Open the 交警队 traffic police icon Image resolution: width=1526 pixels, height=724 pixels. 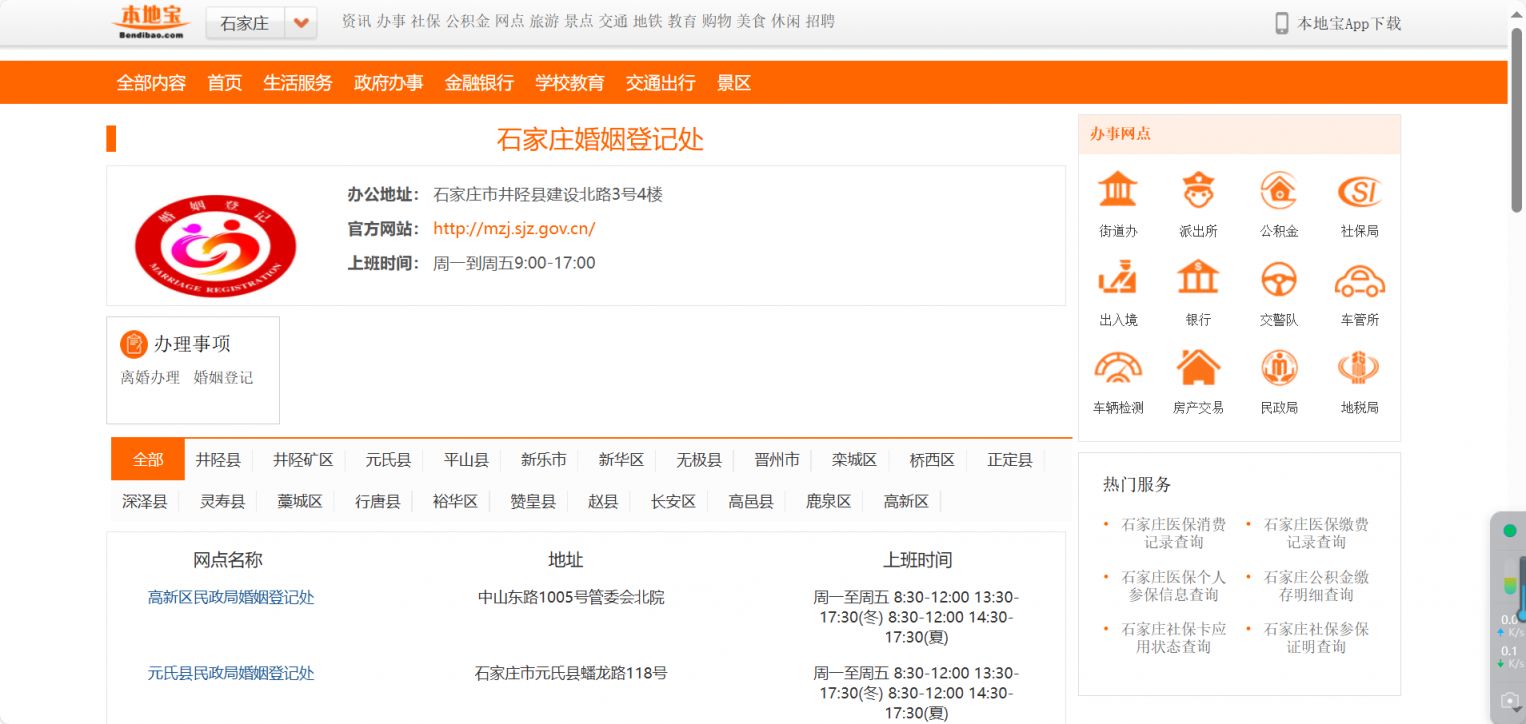click(1279, 279)
